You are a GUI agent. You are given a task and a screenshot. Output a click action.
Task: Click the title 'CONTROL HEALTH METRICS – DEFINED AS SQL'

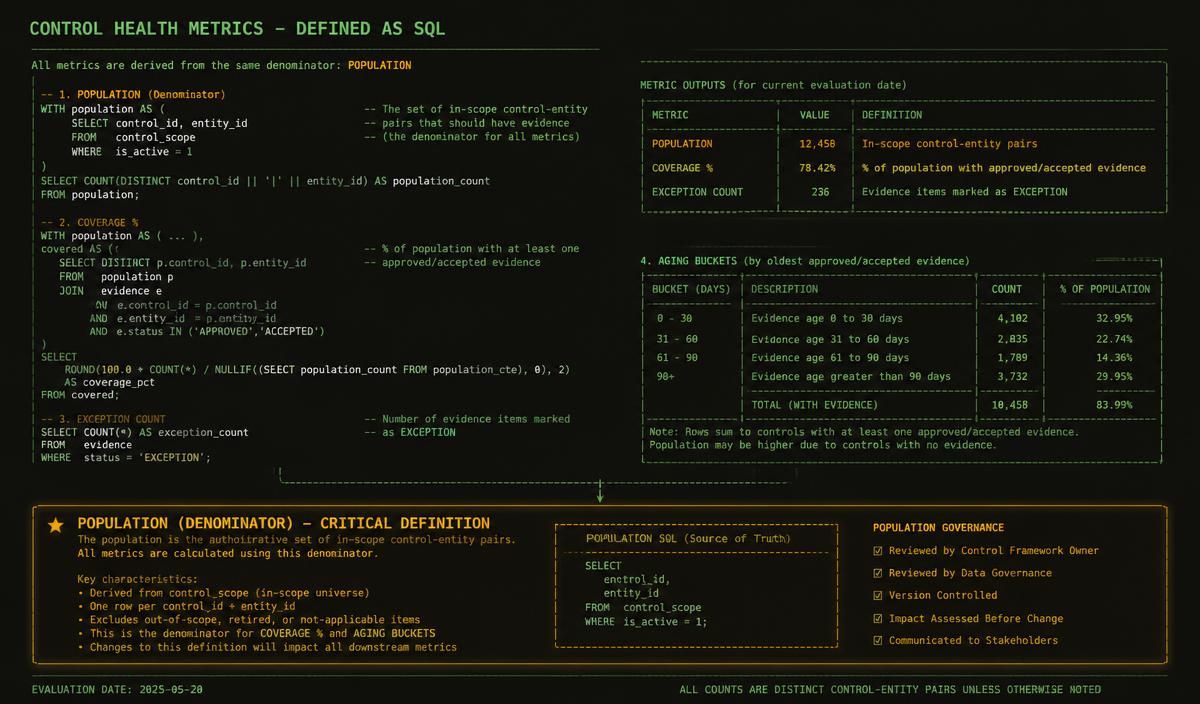click(x=238, y=28)
